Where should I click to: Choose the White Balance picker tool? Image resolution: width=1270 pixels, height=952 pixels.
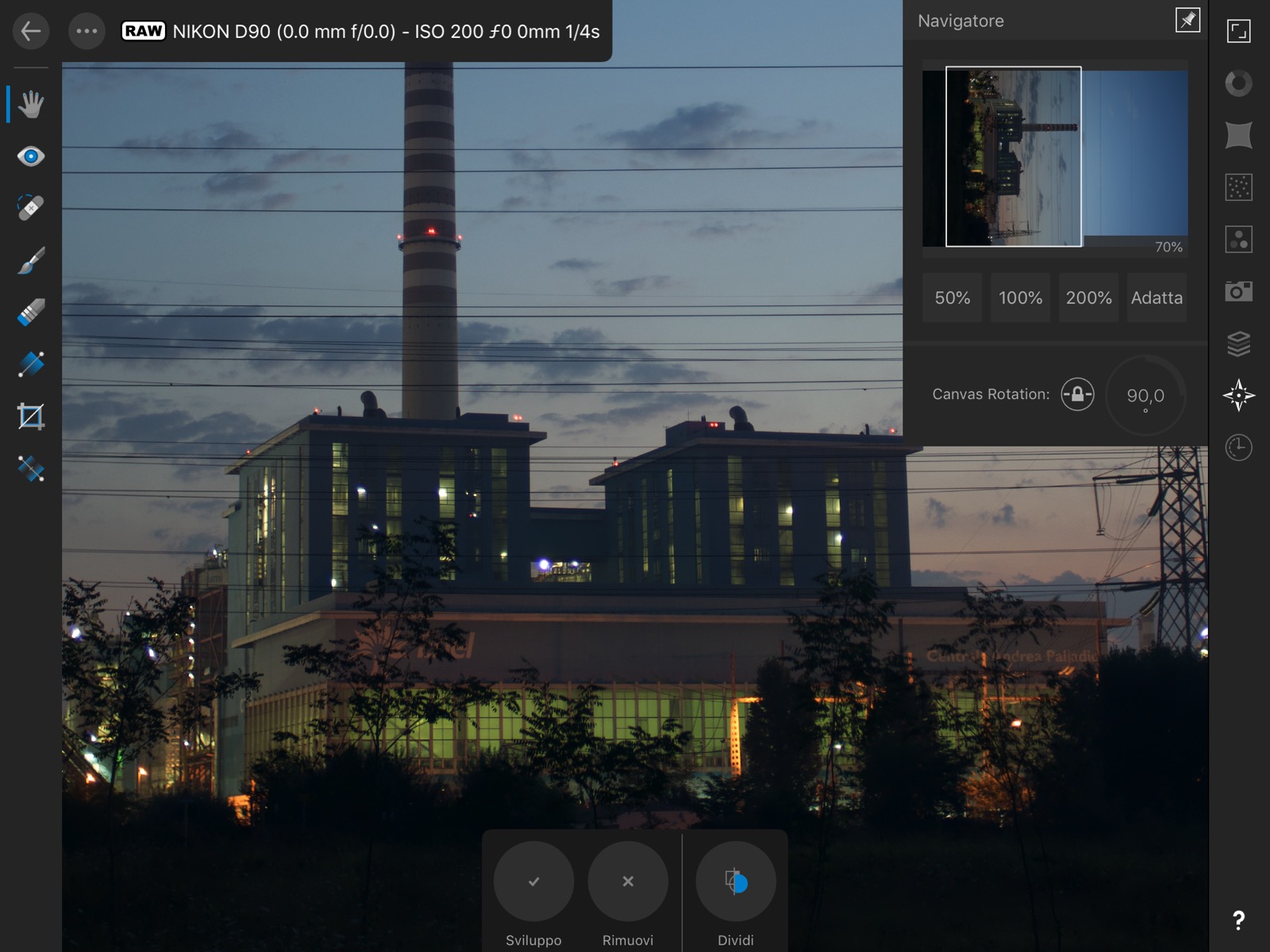click(31, 469)
